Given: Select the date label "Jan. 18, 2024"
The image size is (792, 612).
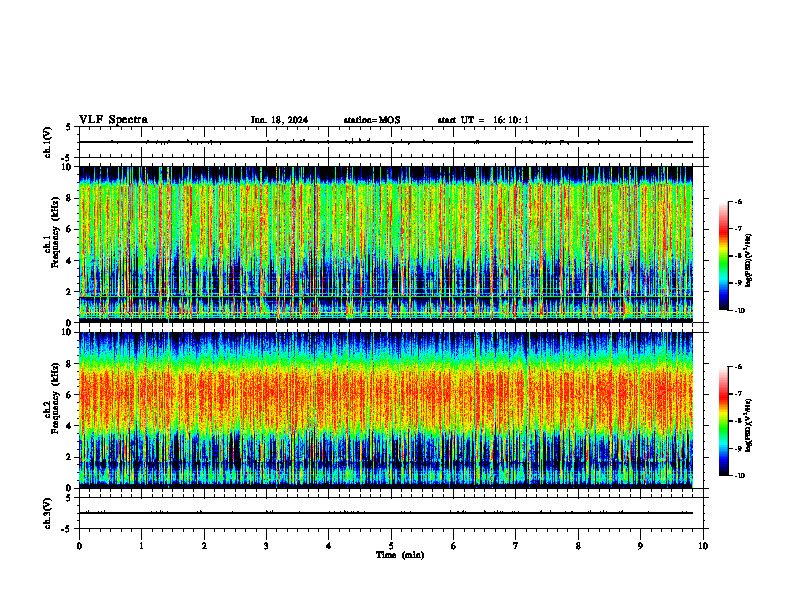Looking at the screenshot, I should click(x=279, y=120).
